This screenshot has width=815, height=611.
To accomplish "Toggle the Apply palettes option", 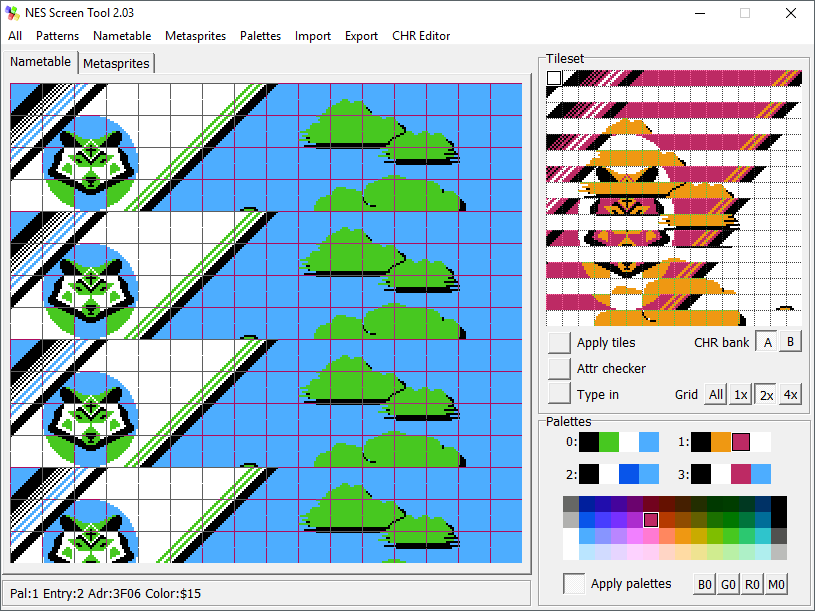I will (575, 584).
